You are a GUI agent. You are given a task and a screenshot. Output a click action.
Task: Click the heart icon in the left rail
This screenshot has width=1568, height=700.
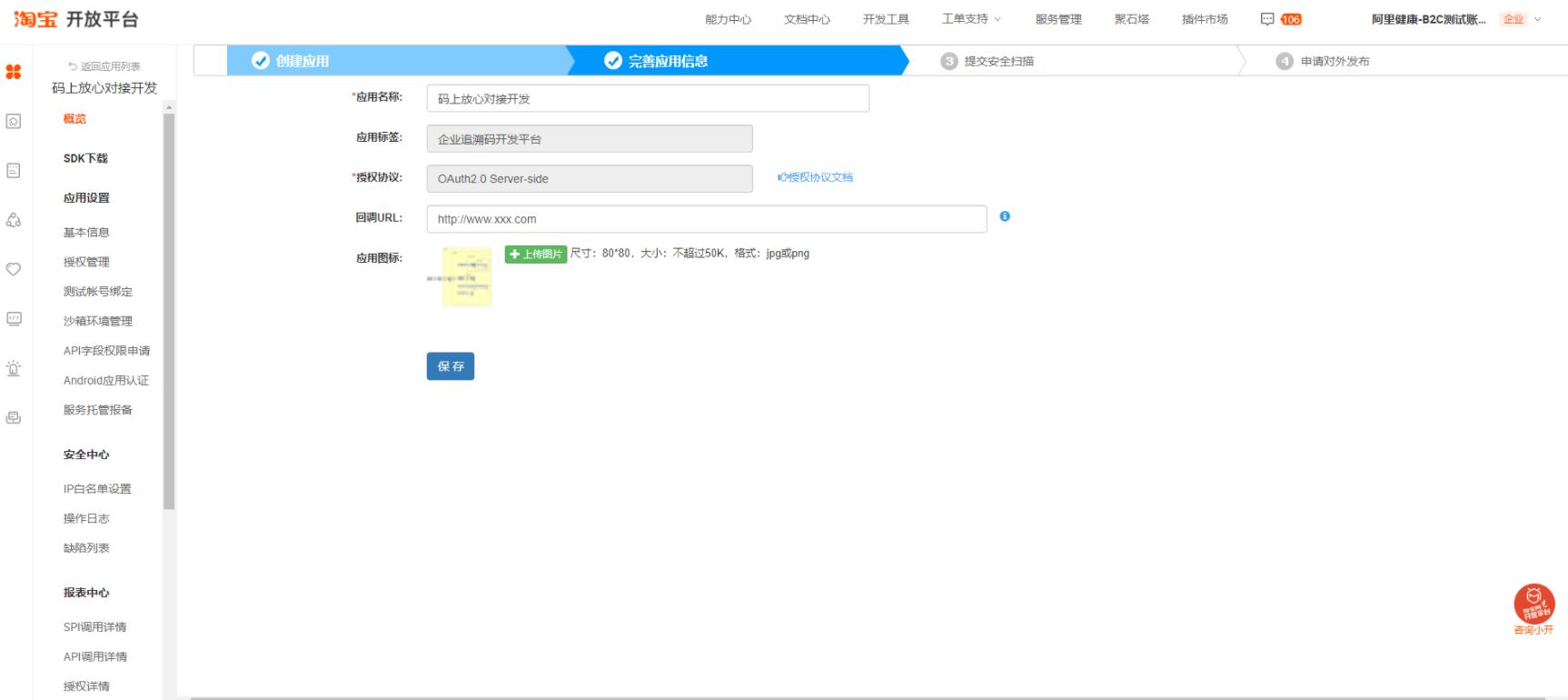14,269
